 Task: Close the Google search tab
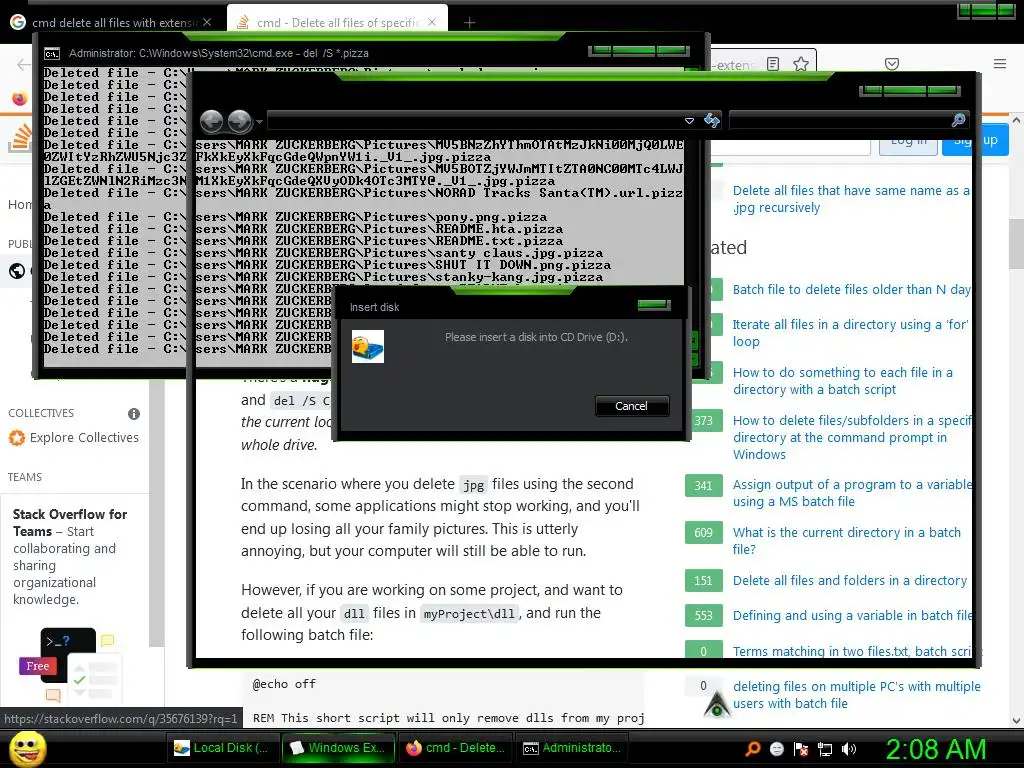207,22
